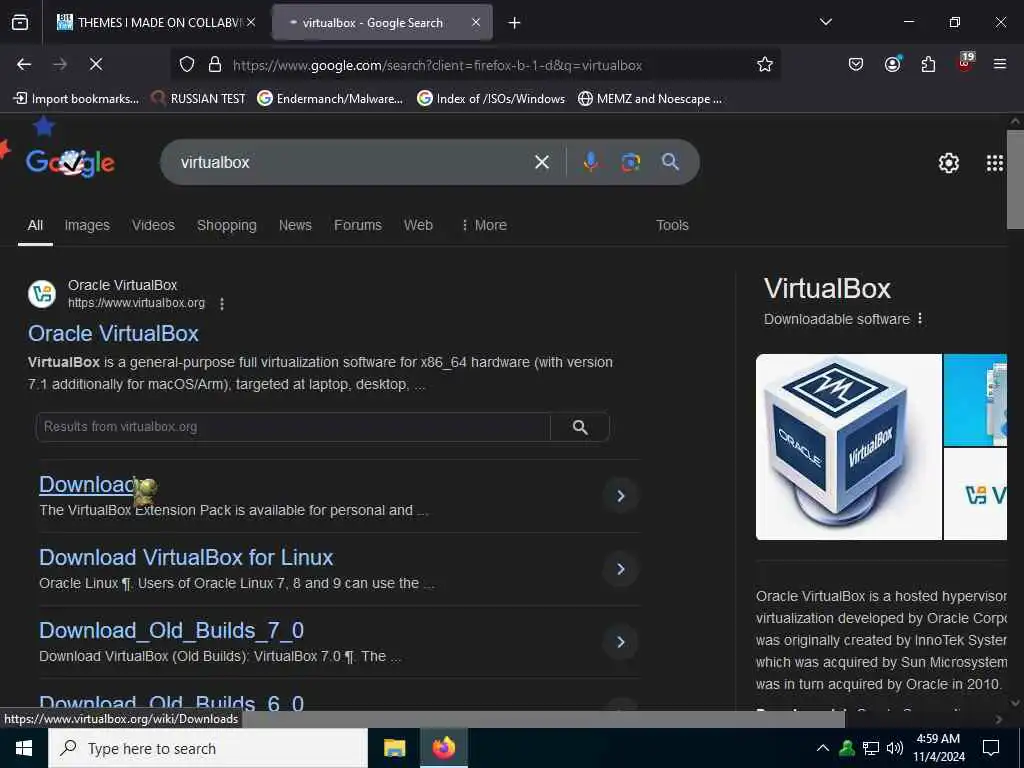This screenshot has width=1024, height=768.
Task: Switch to Videos results tab
Action: 153,225
